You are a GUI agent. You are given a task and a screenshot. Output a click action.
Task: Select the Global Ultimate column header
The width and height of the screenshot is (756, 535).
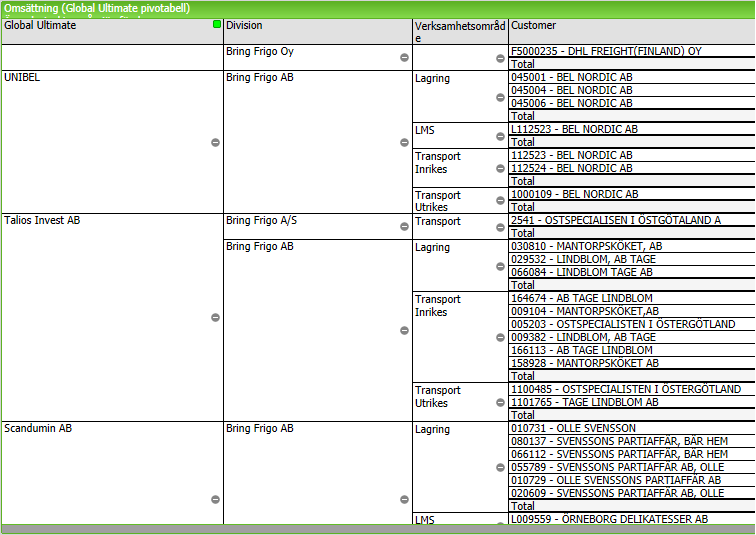(112, 31)
